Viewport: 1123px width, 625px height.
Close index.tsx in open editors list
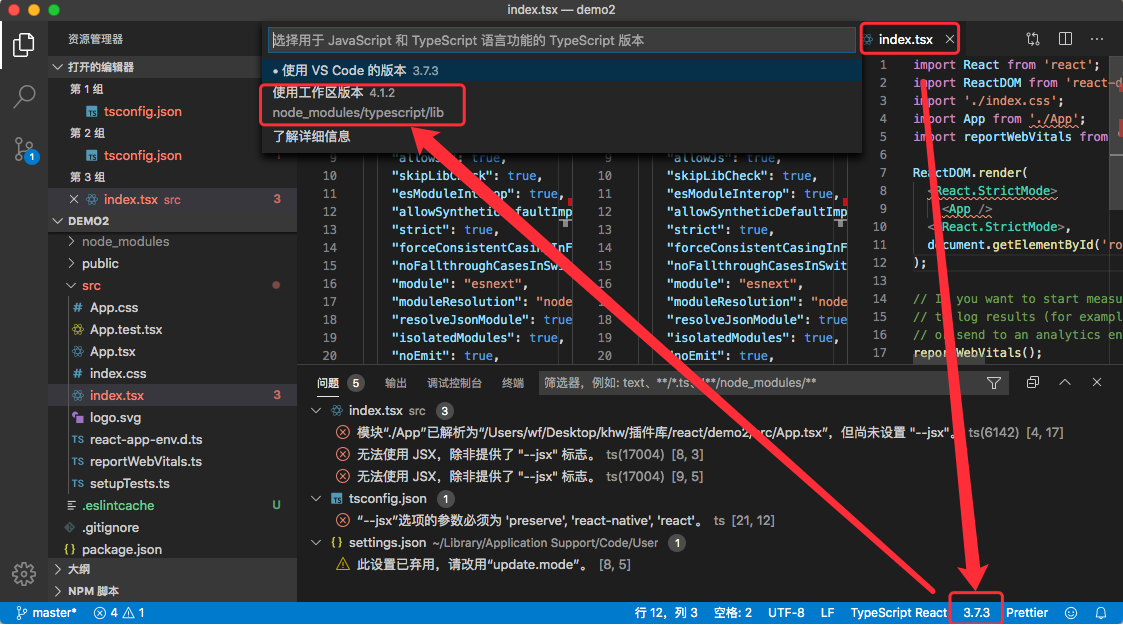coord(74,200)
